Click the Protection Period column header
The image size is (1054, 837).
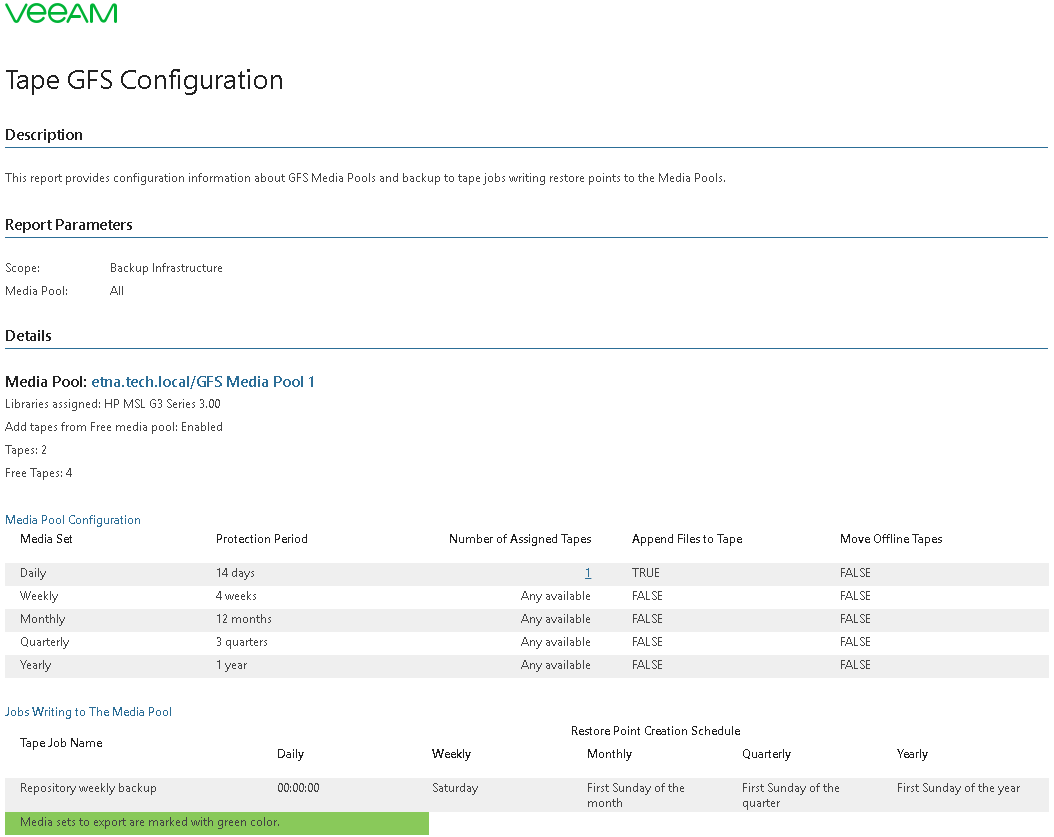[261, 539]
